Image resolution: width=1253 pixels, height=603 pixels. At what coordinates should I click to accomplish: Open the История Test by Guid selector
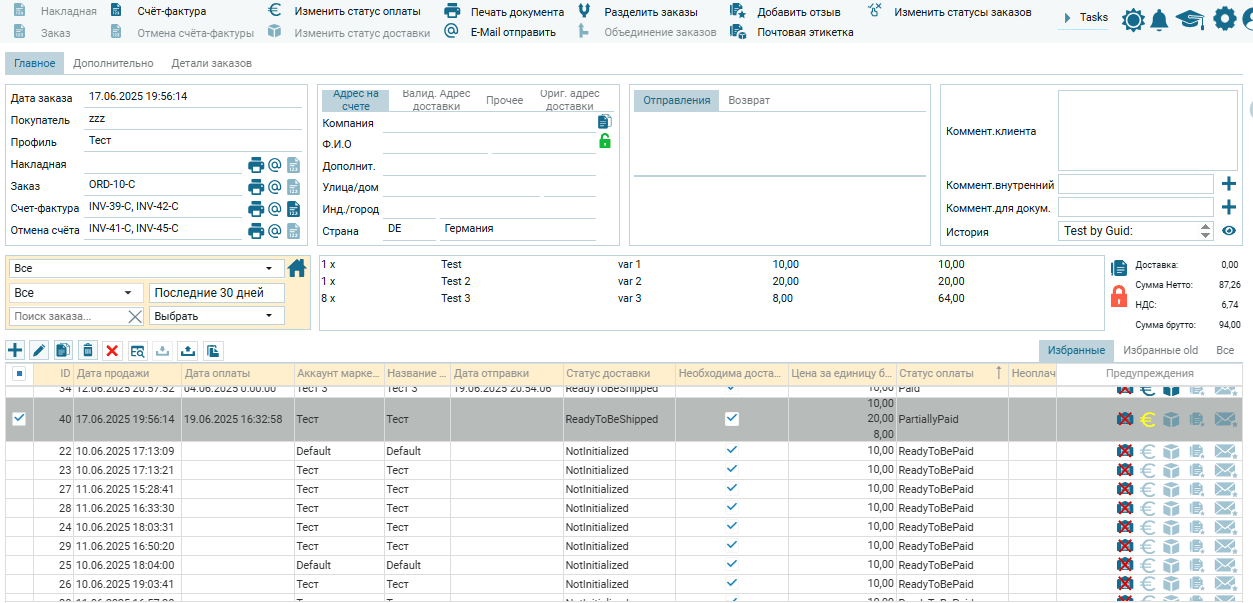coord(1135,231)
